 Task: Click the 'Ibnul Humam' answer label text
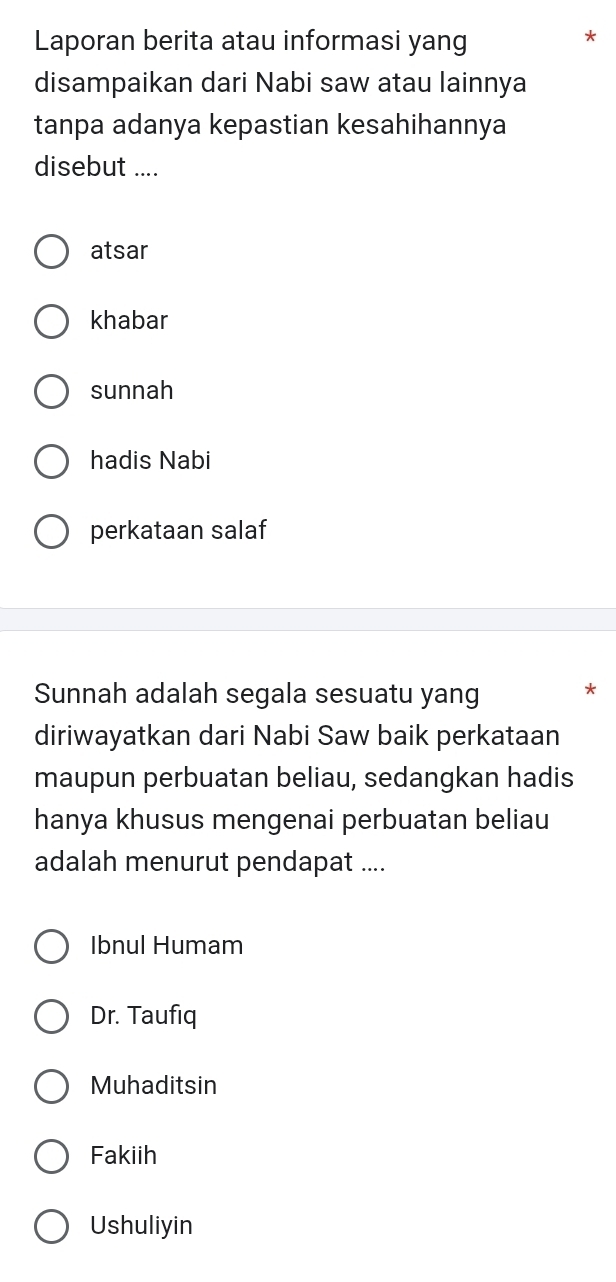coord(166,946)
